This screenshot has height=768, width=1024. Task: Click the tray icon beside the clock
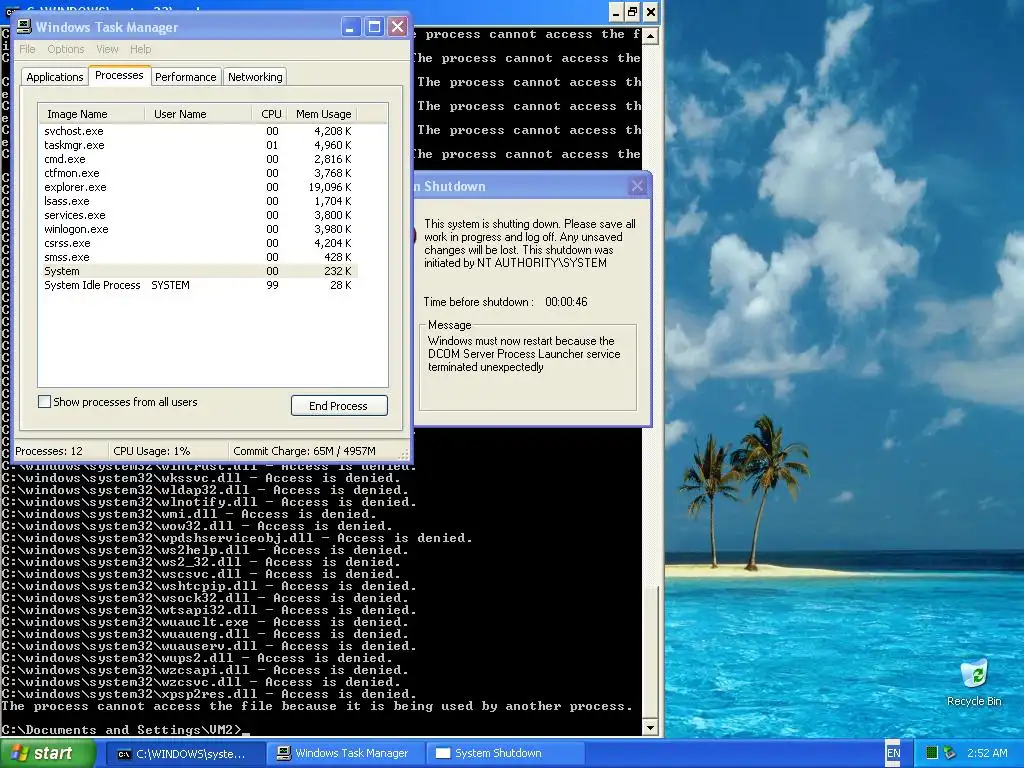click(950, 753)
